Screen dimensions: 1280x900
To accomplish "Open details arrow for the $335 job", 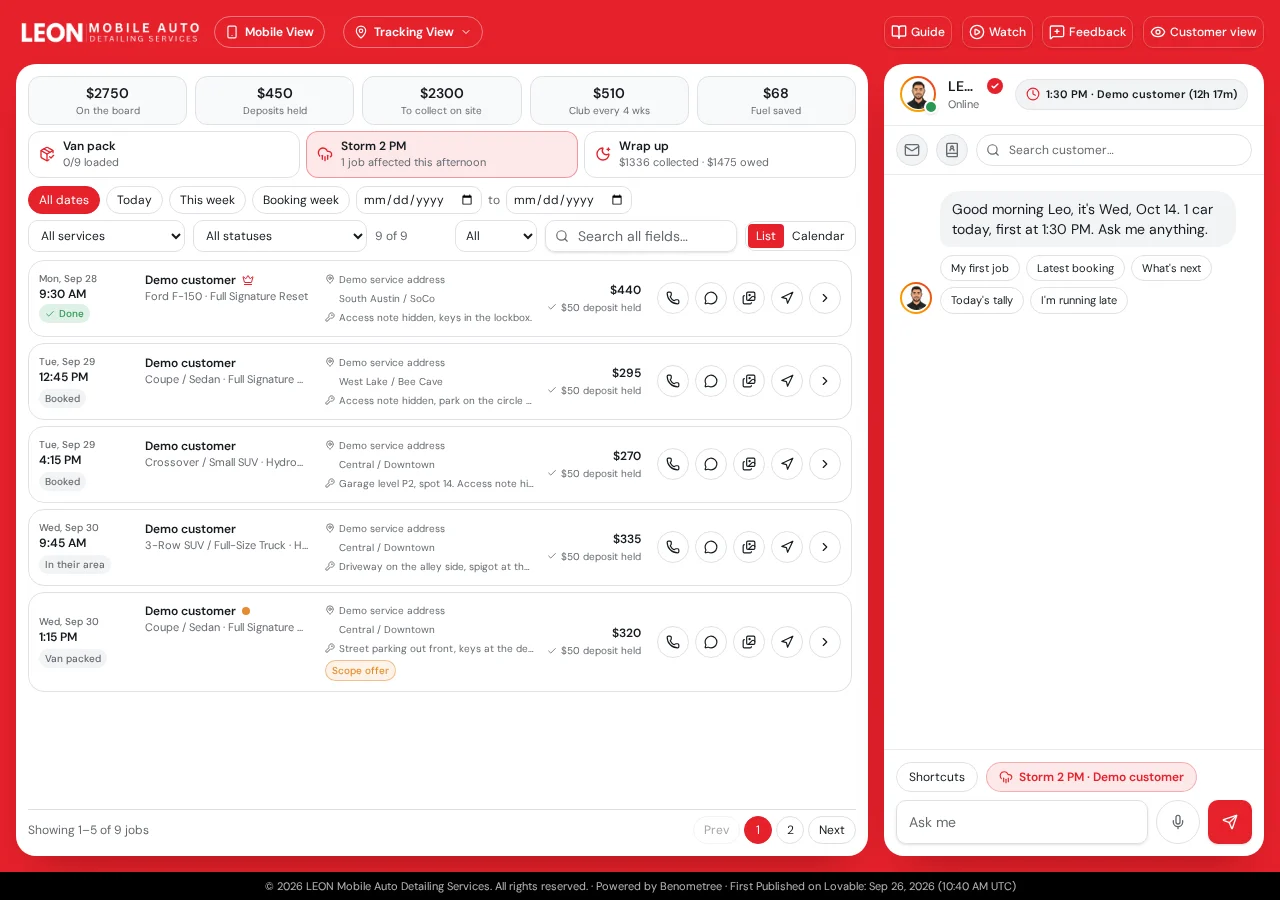I will tap(825, 547).
